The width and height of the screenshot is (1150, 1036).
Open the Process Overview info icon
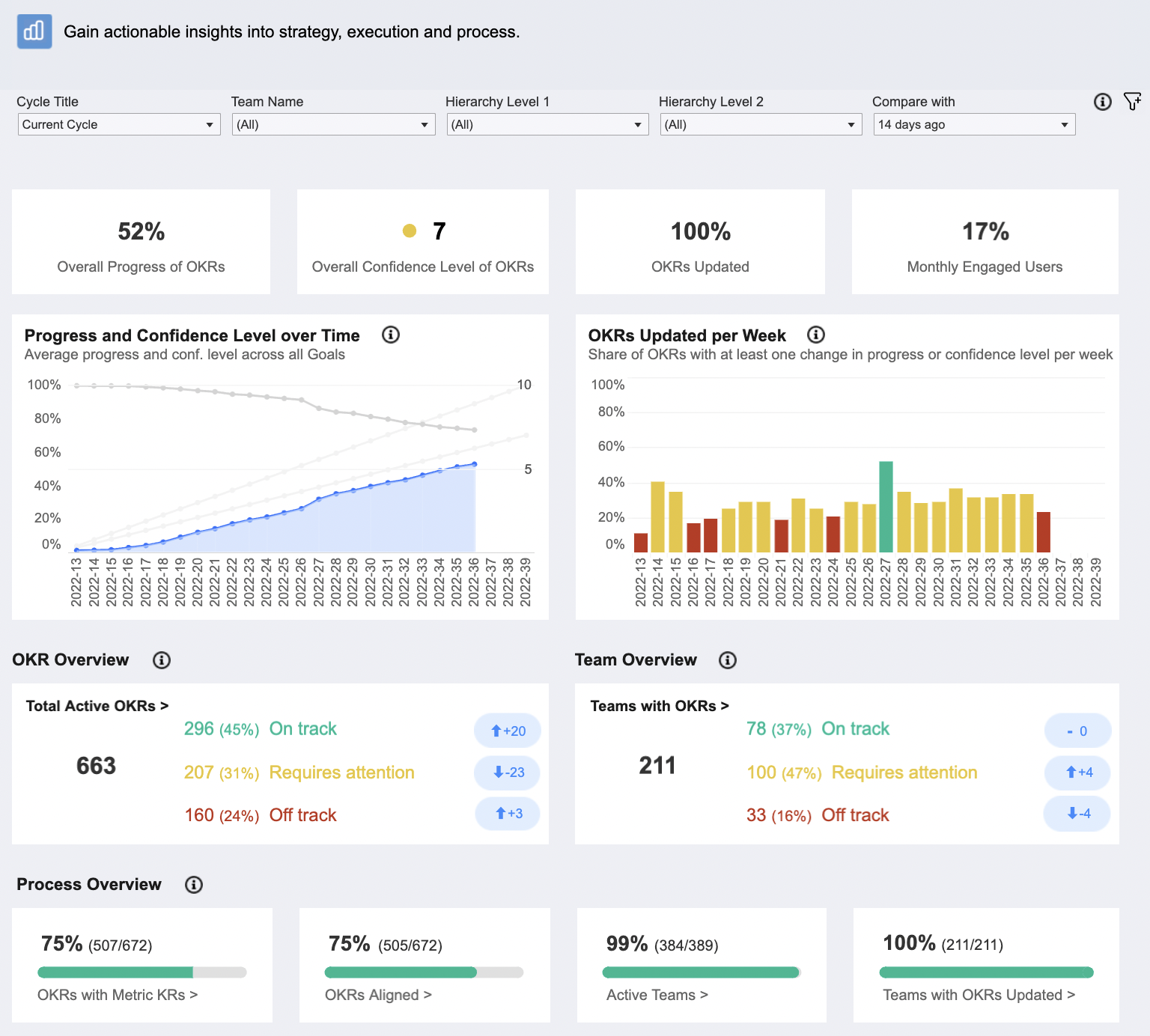pos(194,884)
